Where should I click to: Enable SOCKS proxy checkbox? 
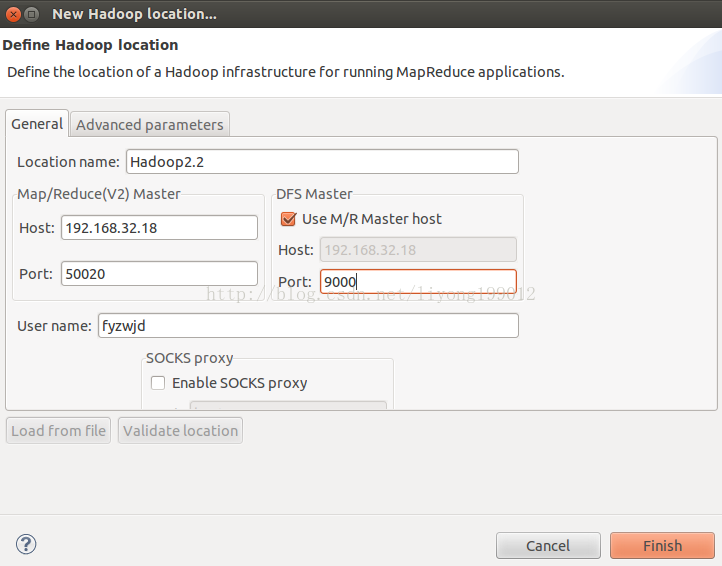pos(158,383)
